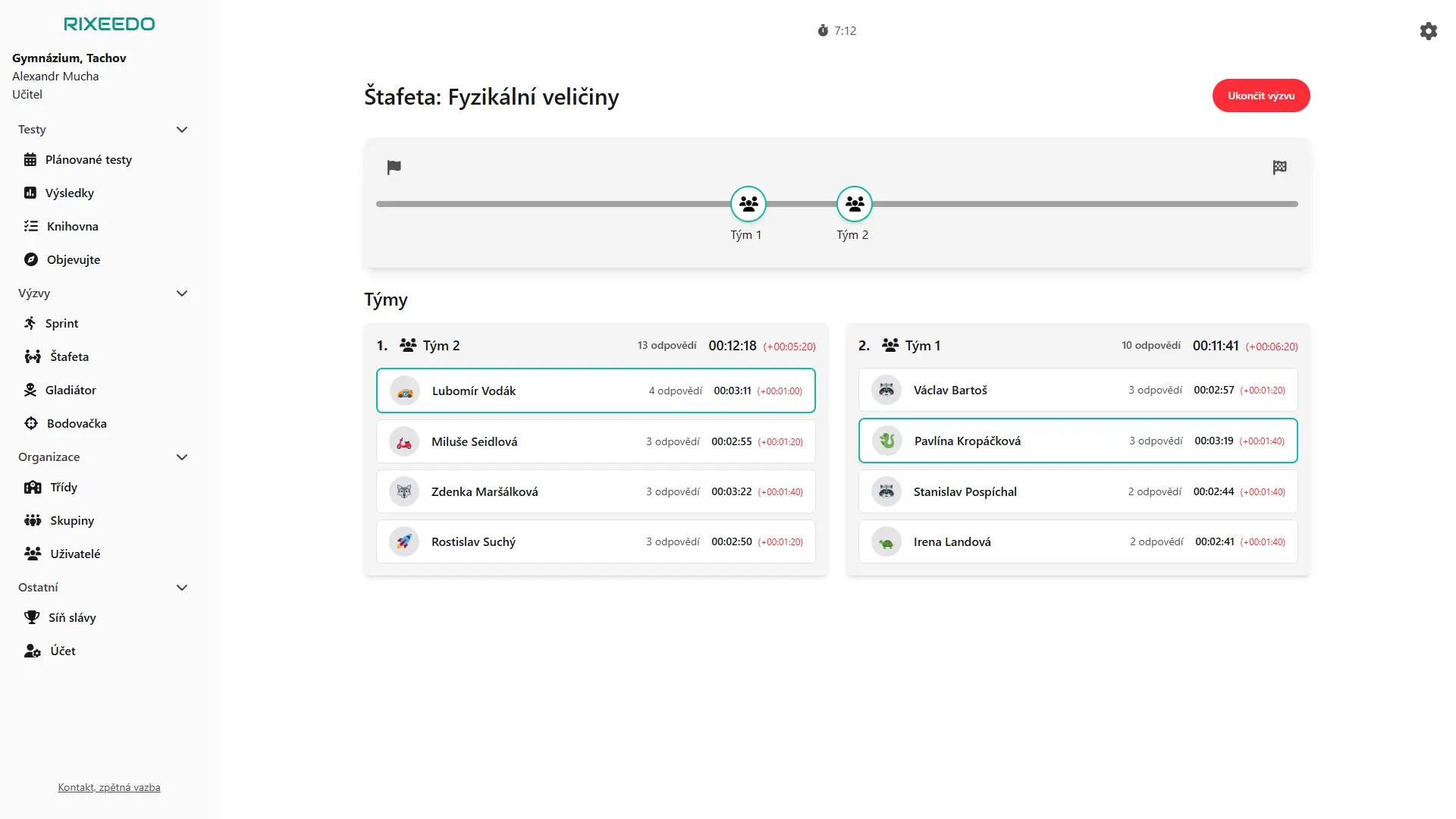The image size is (1456, 819).
Task: Click the start flag icon
Action: [394, 168]
